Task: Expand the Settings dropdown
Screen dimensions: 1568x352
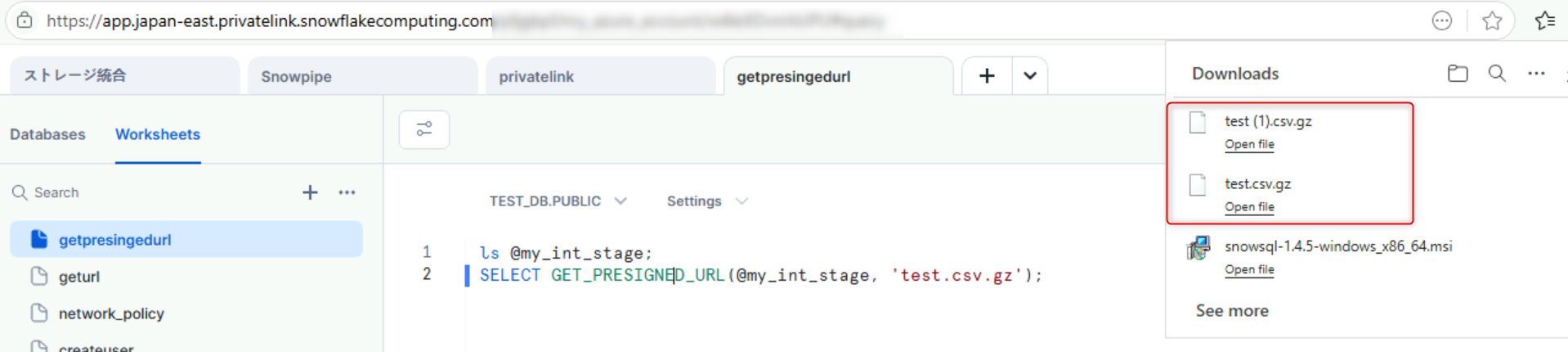Action: pyautogui.click(x=706, y=201)
